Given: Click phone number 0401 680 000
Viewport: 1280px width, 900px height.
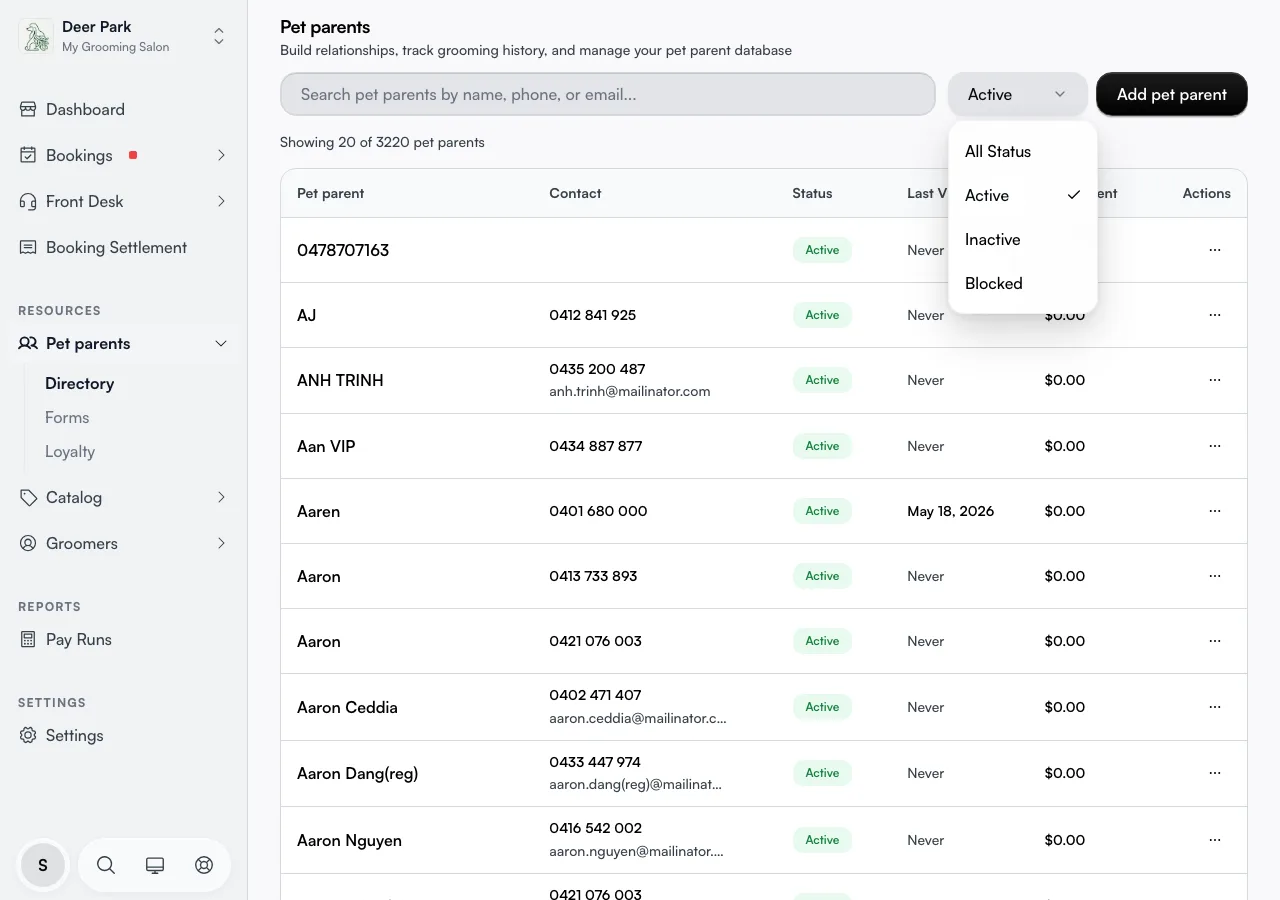Looking at the screenshot, I should [598, 511].
